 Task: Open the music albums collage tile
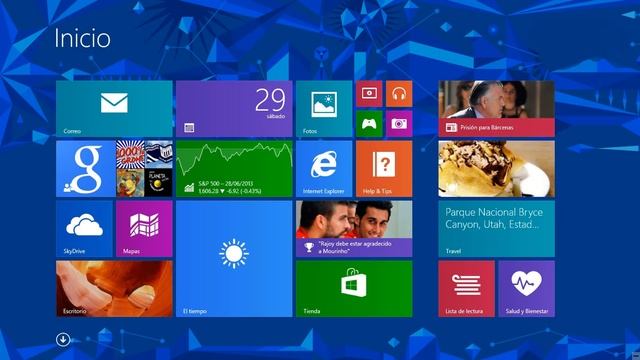tap(144, 169)
